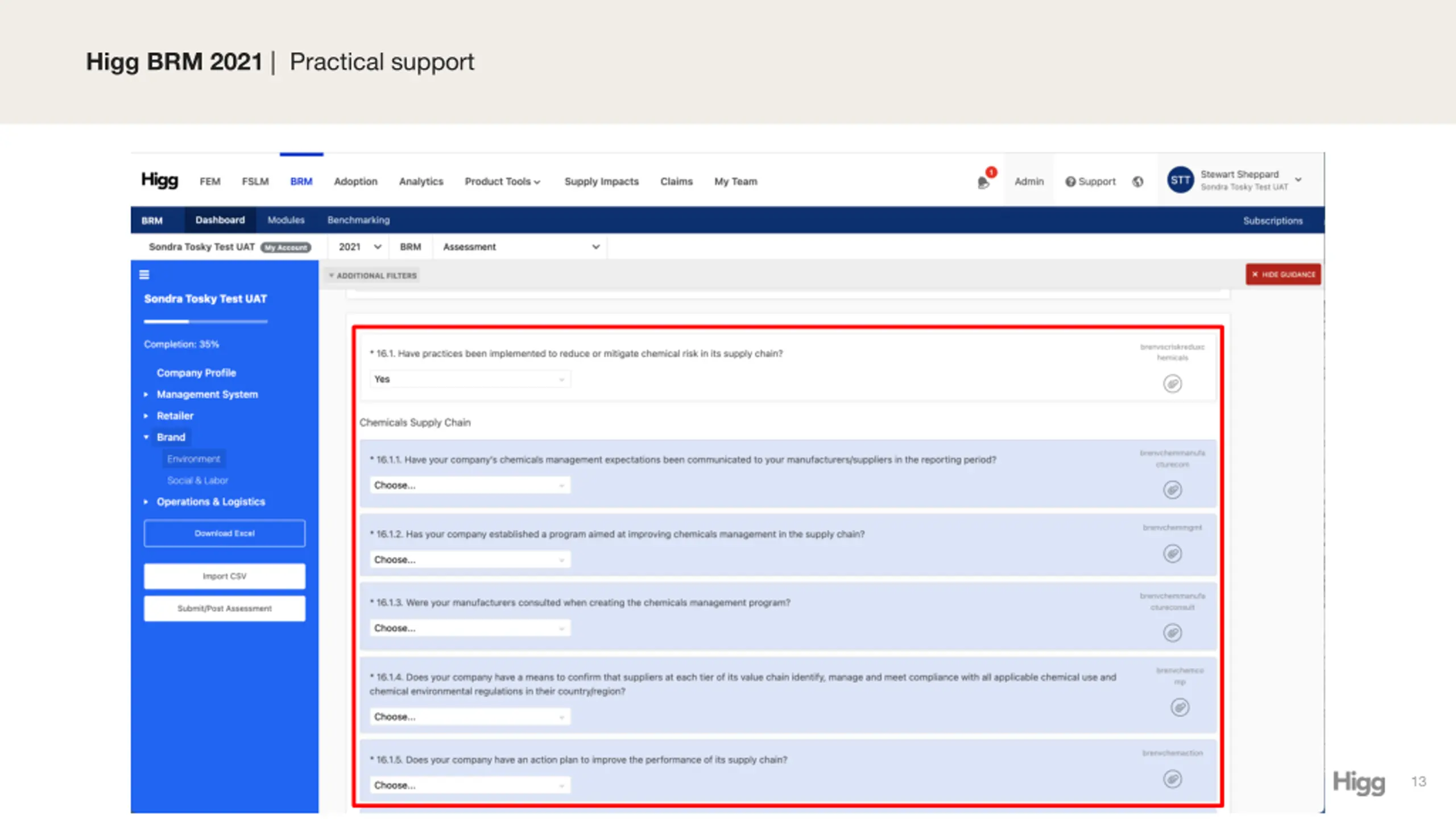Screen dimensions: 1456x819
Task: Click the Hide Guidance button
Action: pyautogui.click(x=1283, y=275)
